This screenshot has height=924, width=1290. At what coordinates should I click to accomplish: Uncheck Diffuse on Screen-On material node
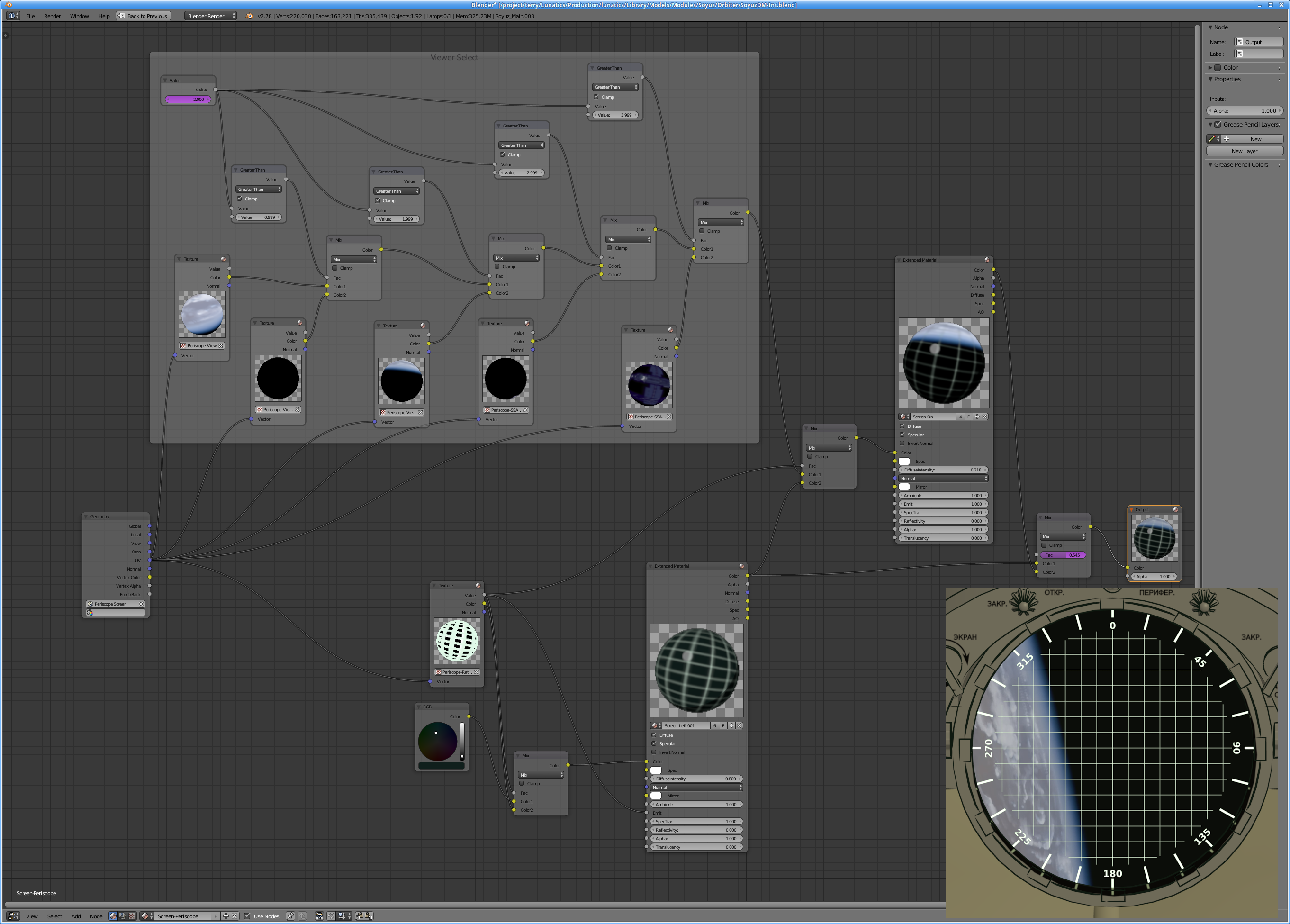click(x=902, y=426)
